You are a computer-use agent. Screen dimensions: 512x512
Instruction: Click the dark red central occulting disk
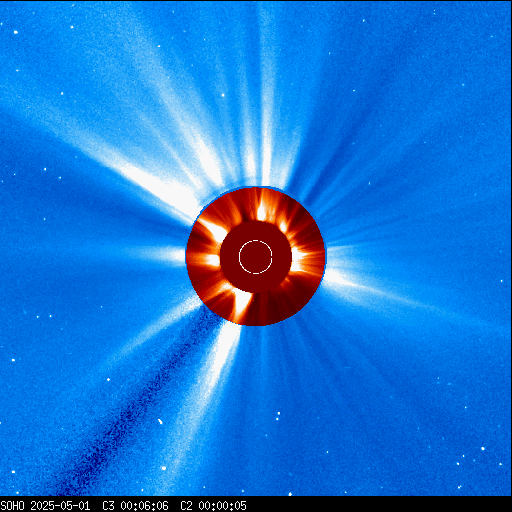(256, 257)
